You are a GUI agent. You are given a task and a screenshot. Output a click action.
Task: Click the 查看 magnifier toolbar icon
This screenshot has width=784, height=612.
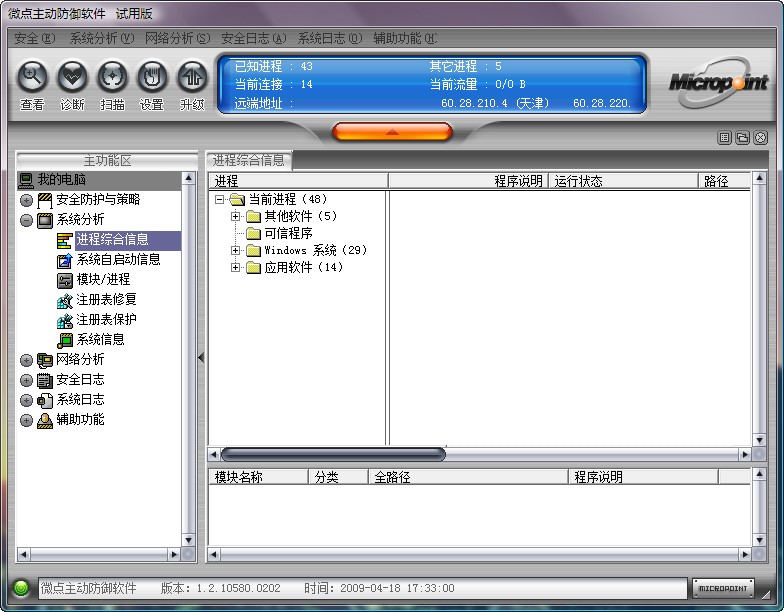pyautogui.click(x=32, y=77)
